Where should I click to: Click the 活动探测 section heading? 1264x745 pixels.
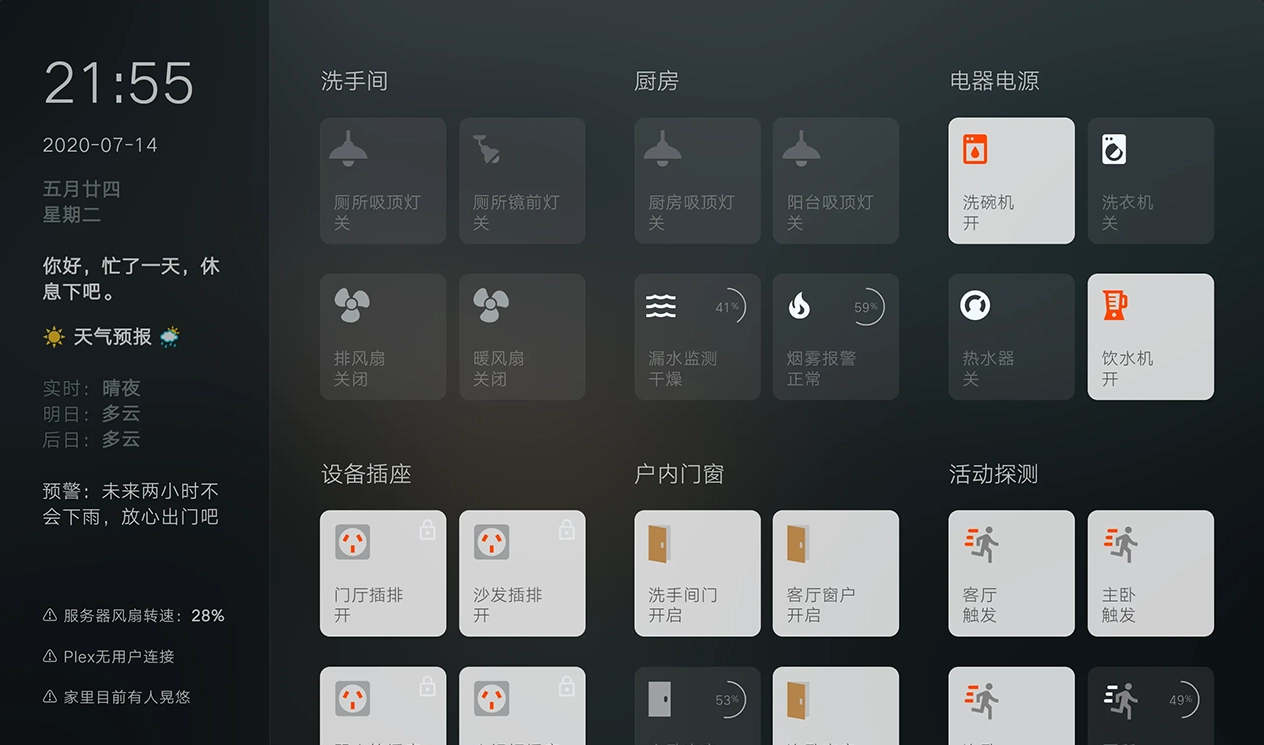[995, 474]
